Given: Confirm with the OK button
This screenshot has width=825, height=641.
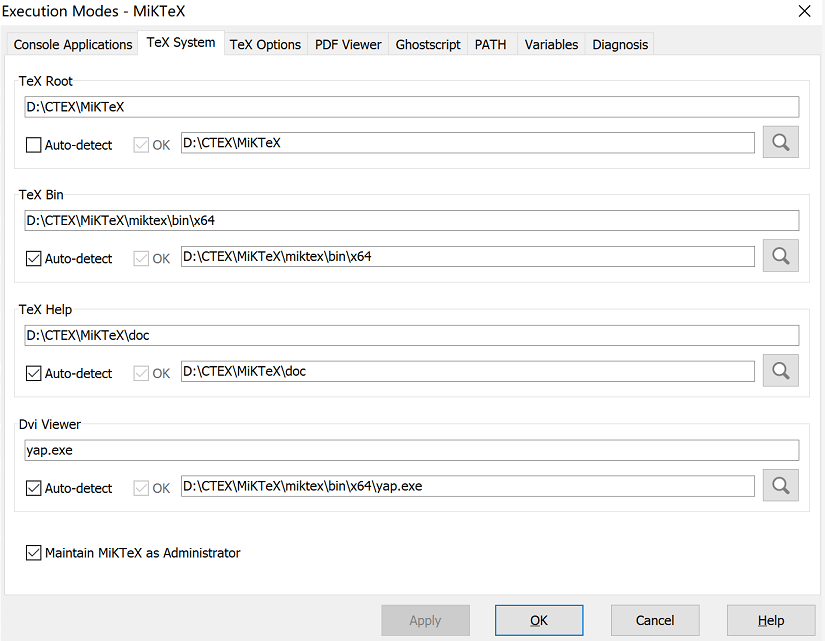Looking at the screenshot, I should (539, 620).
